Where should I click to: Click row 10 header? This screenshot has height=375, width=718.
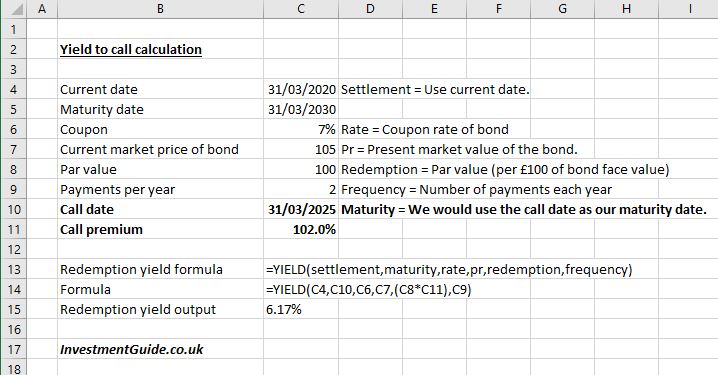click(x=14, y=209)
